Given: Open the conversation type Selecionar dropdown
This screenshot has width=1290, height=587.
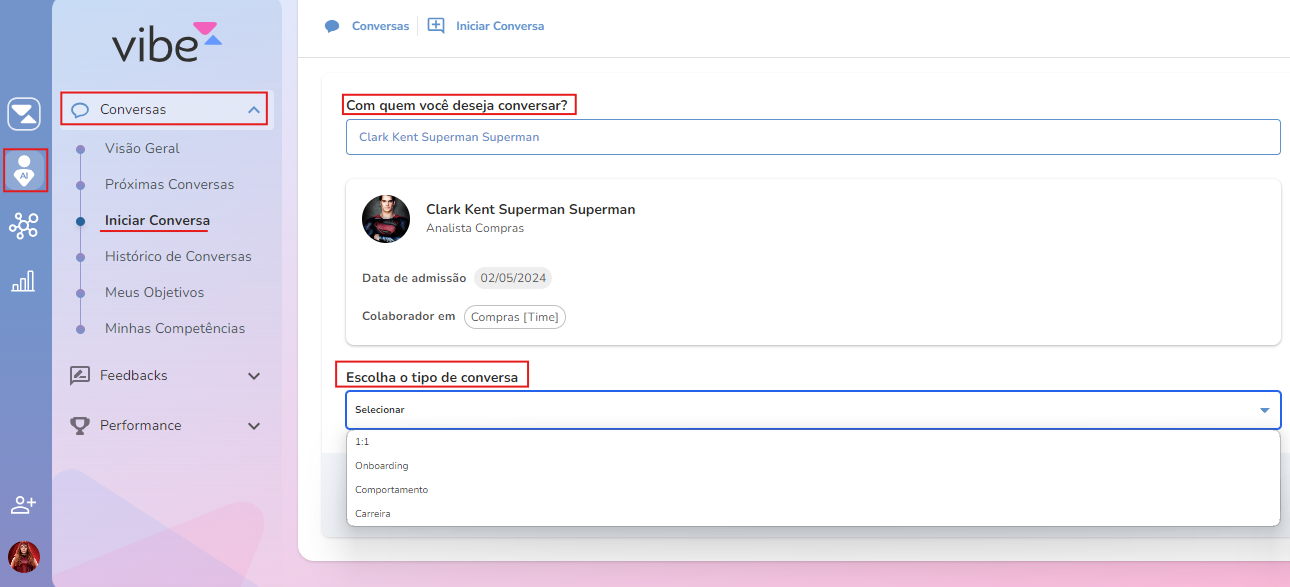Looking at the screenshot, I should (x=813, y=410).
